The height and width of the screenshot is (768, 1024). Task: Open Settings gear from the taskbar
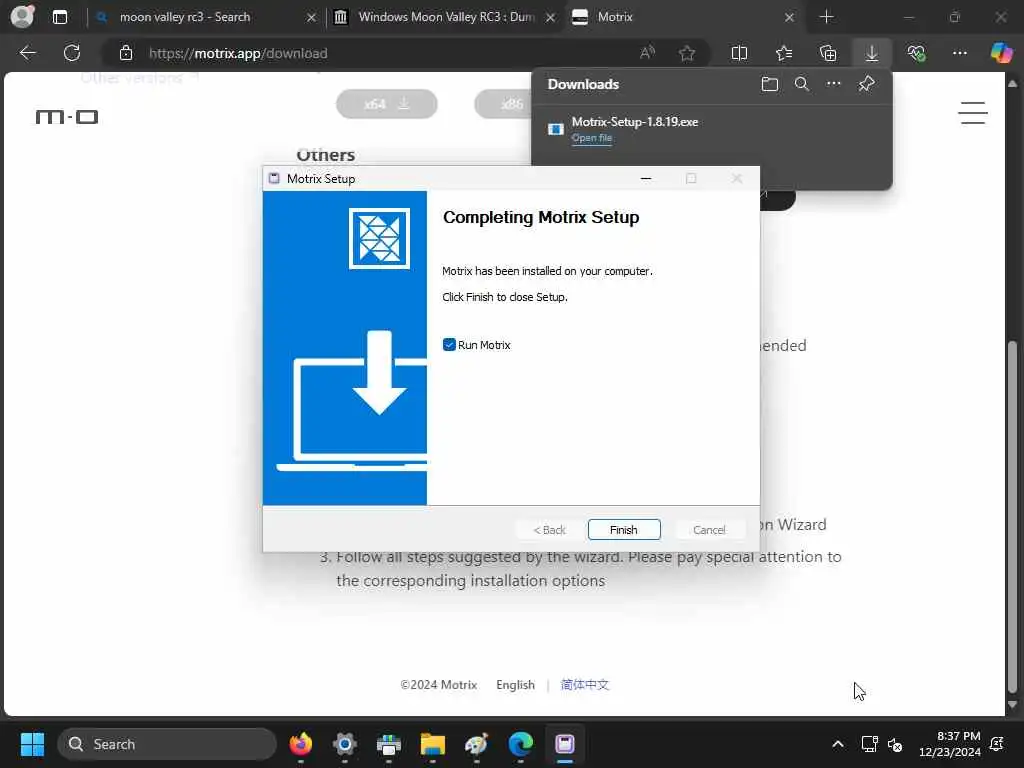click(344, 744)
